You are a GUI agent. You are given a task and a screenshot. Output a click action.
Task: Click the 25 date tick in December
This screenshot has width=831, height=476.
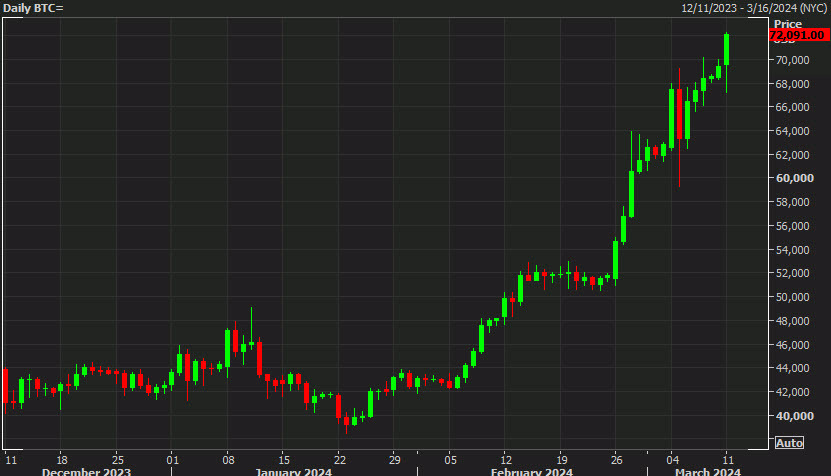118,460
